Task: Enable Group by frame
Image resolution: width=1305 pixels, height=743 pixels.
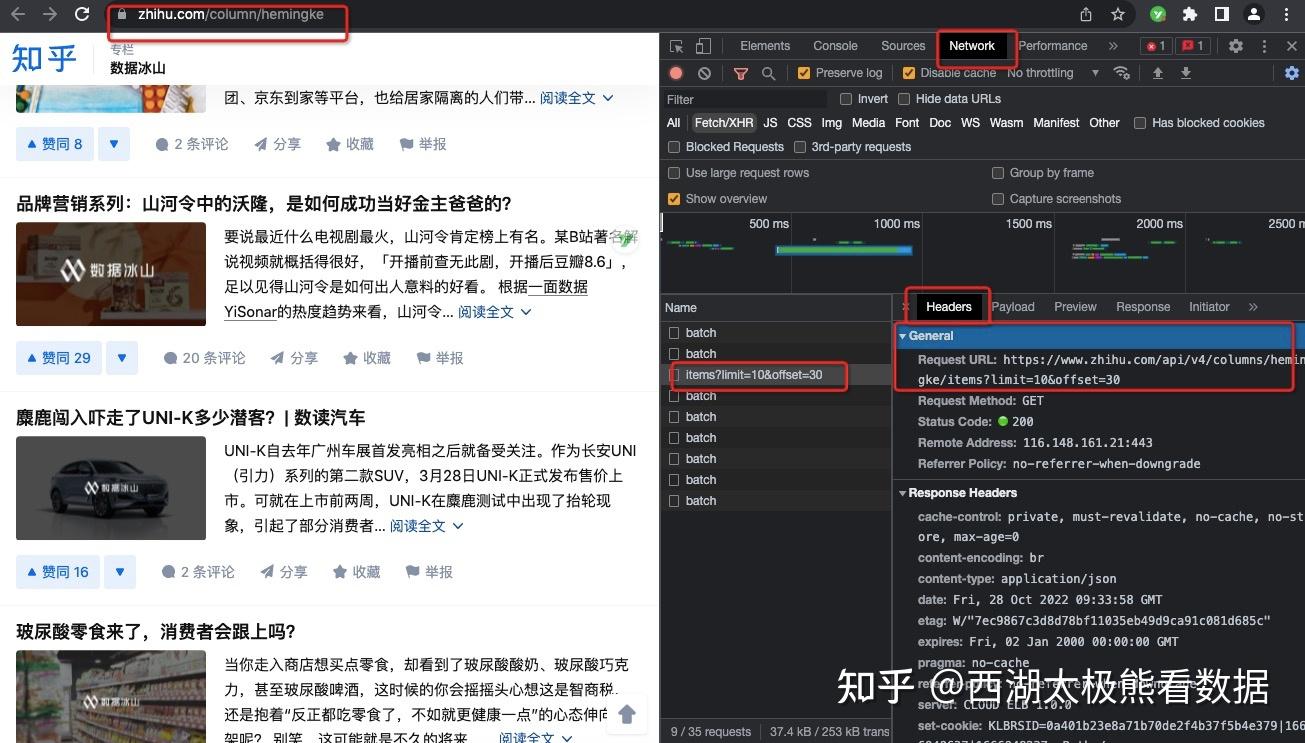Action: (x=998, y=173)
